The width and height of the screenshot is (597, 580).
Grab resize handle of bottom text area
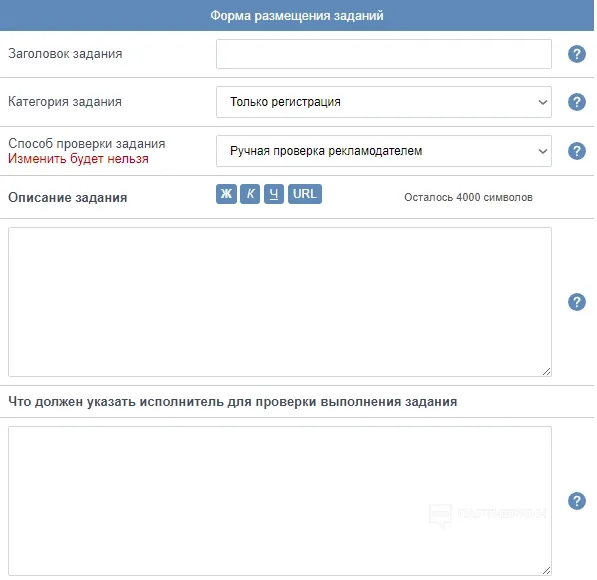coord(546,570)
